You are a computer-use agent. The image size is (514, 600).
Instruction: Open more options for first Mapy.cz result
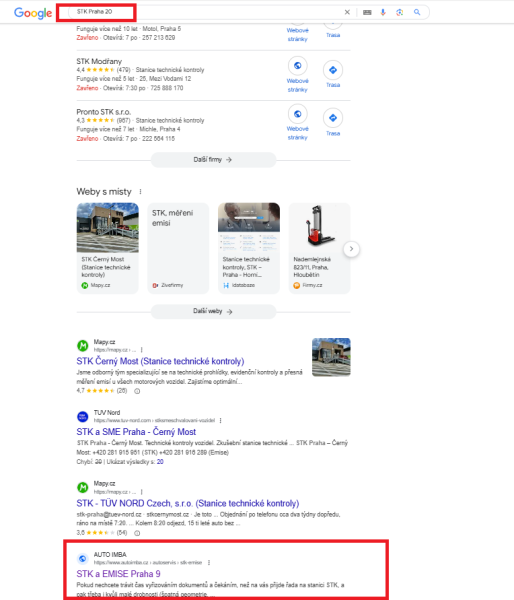click(x=142, y=350)
